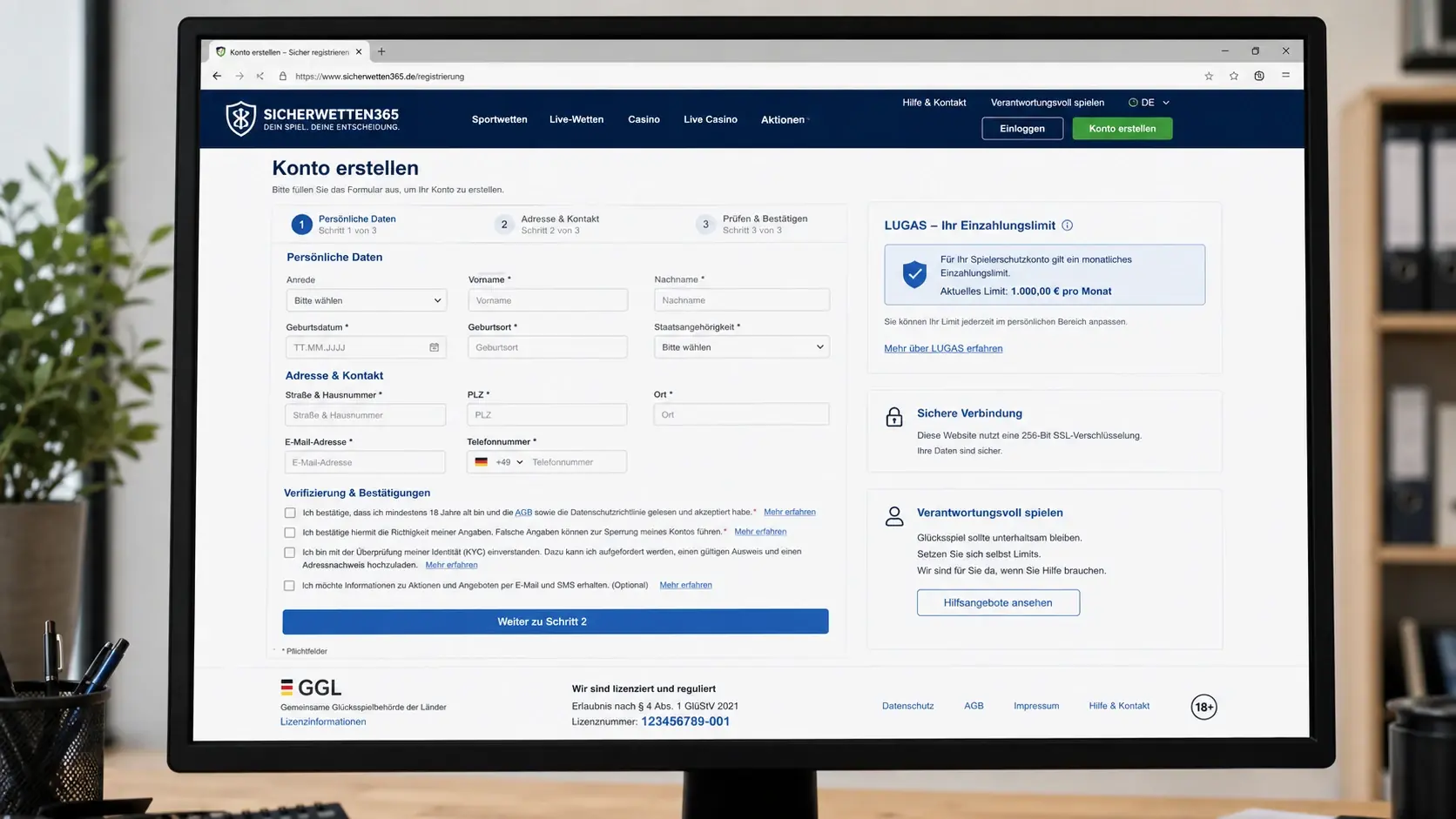Click the padlock icon in address bar
1456x819 pixels.
pyautogui.click(x=282, y=77)
